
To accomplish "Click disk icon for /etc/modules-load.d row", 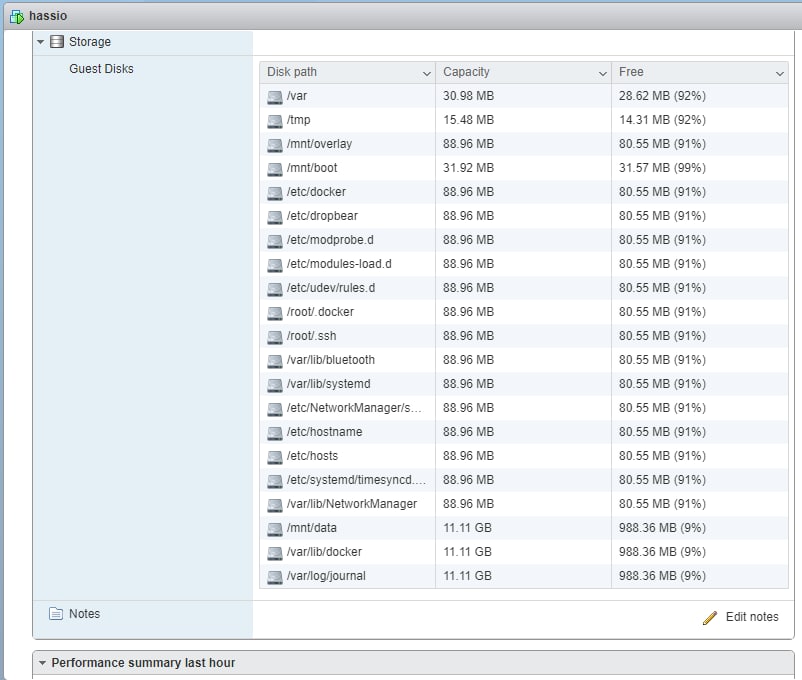I will 275,265.
